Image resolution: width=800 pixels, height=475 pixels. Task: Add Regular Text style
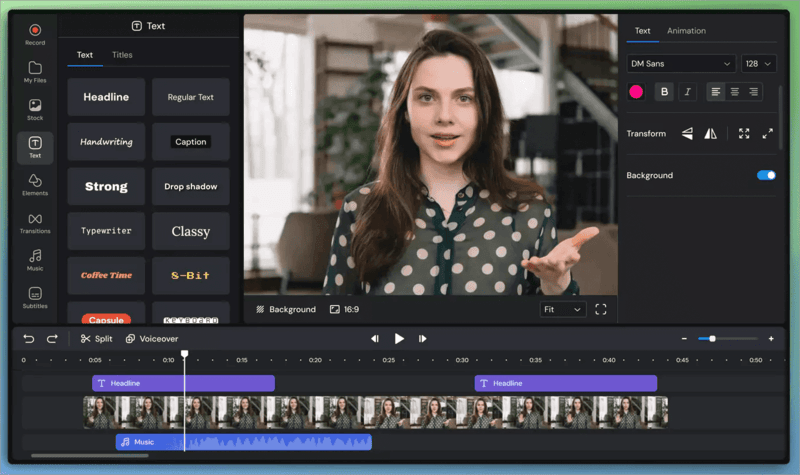(191, 97)
